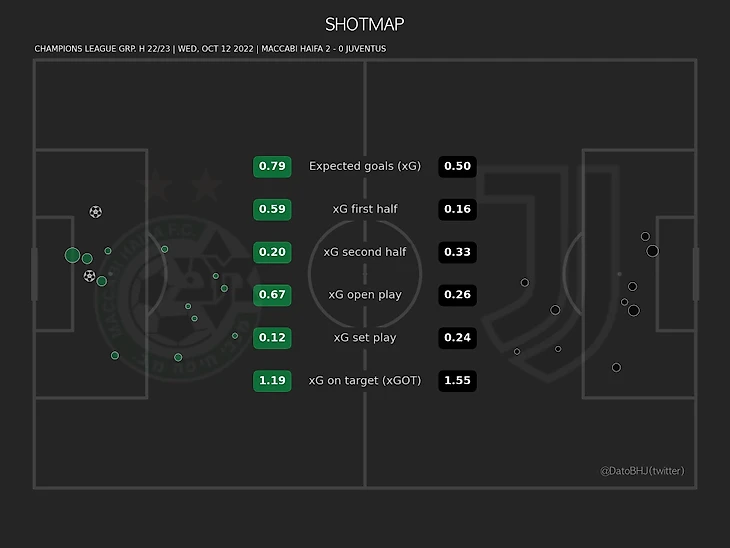Select the black 0.24 set play value
730x548 pixels.
[x=457, y=338]
